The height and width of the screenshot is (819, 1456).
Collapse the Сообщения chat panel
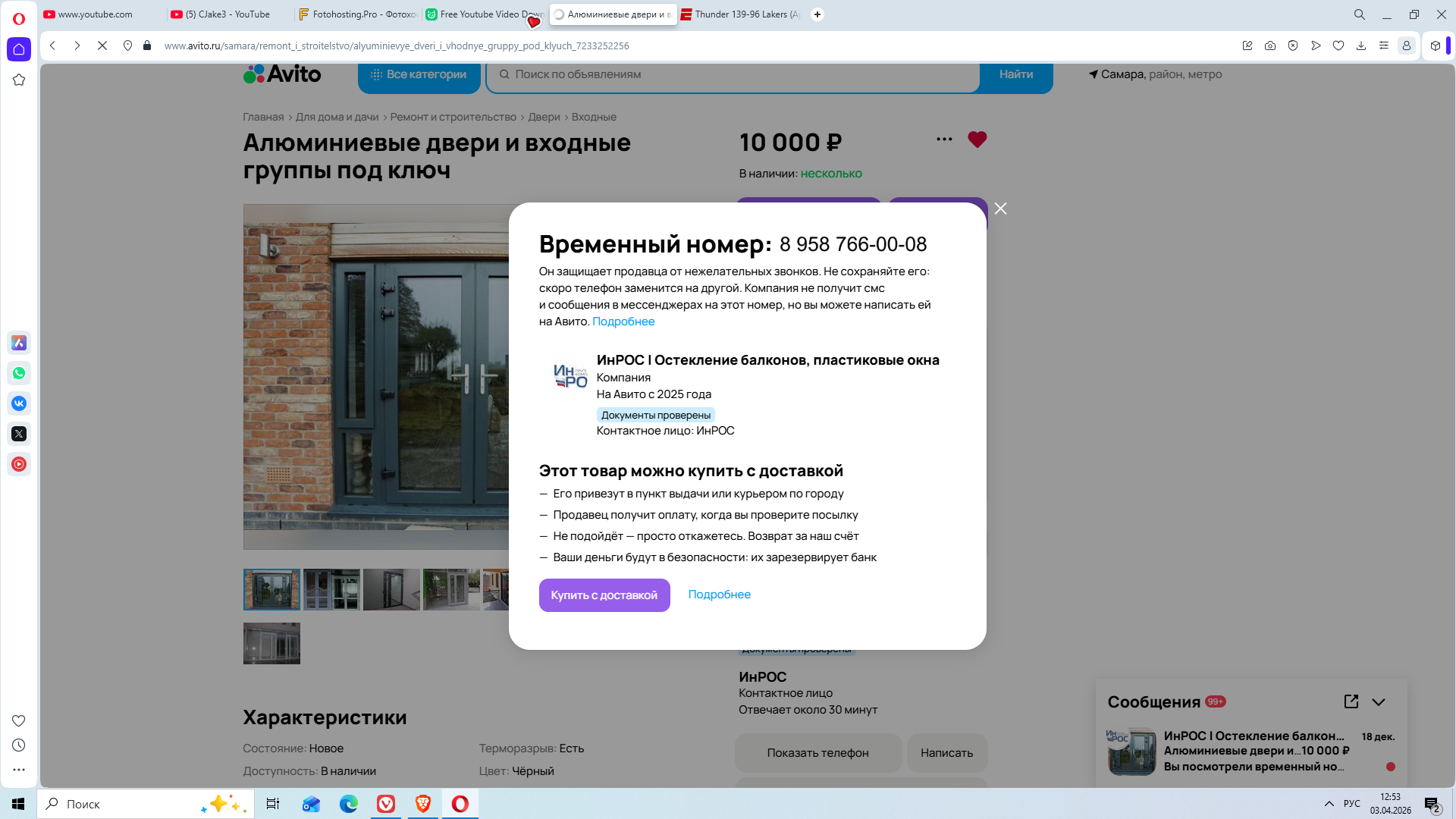tap(1379, 702)
